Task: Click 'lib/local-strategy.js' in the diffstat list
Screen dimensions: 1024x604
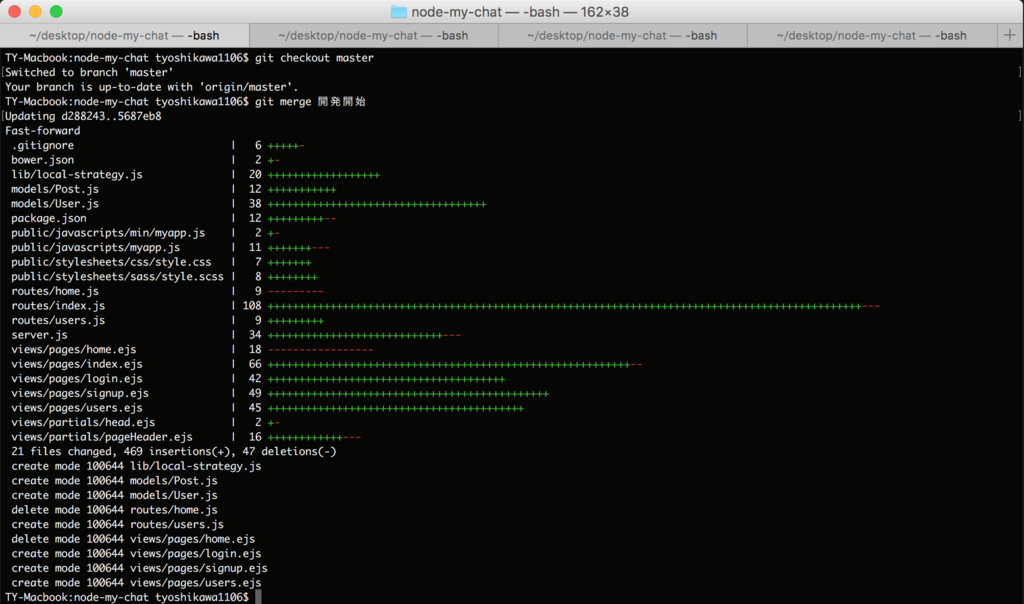Action: click(76, 174)
